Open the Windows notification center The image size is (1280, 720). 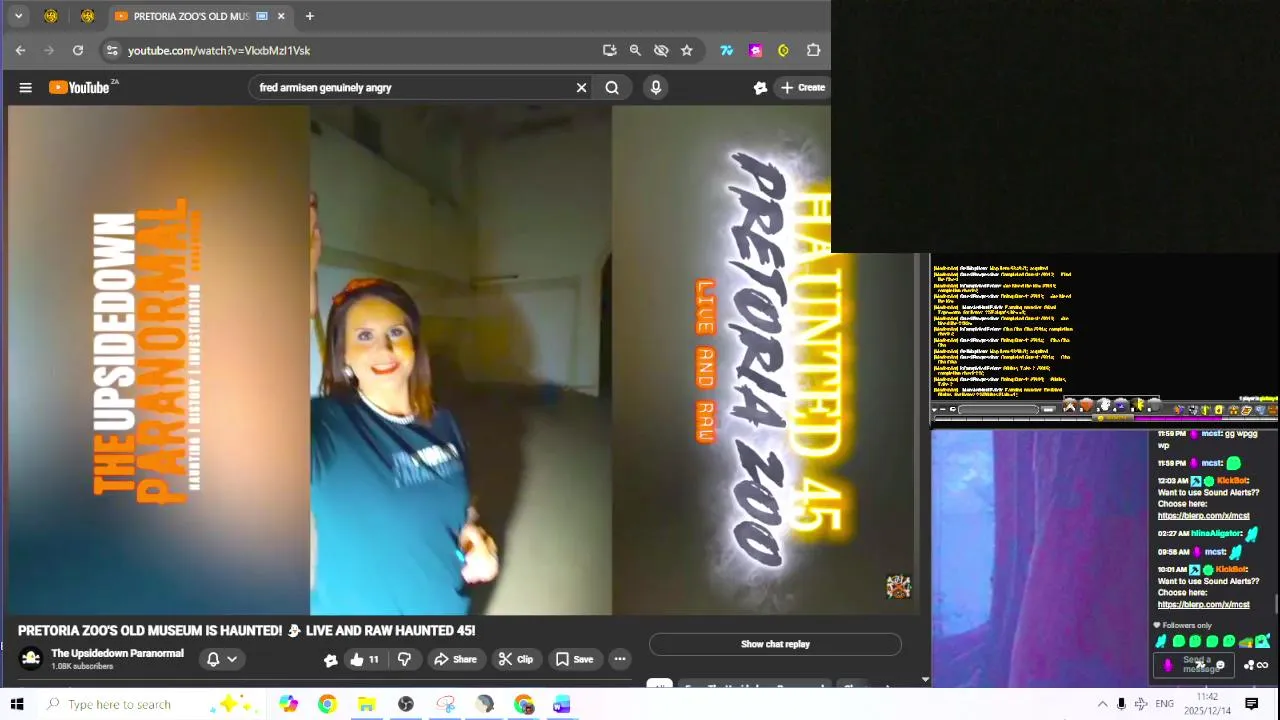click(x=1251, y=704)
